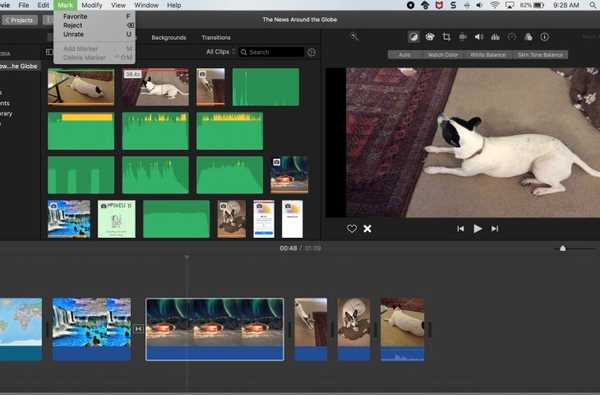This screenshot has height=395, width=600.
Task: Switch to the Backgrounds tab
Action: pos(169,38)
